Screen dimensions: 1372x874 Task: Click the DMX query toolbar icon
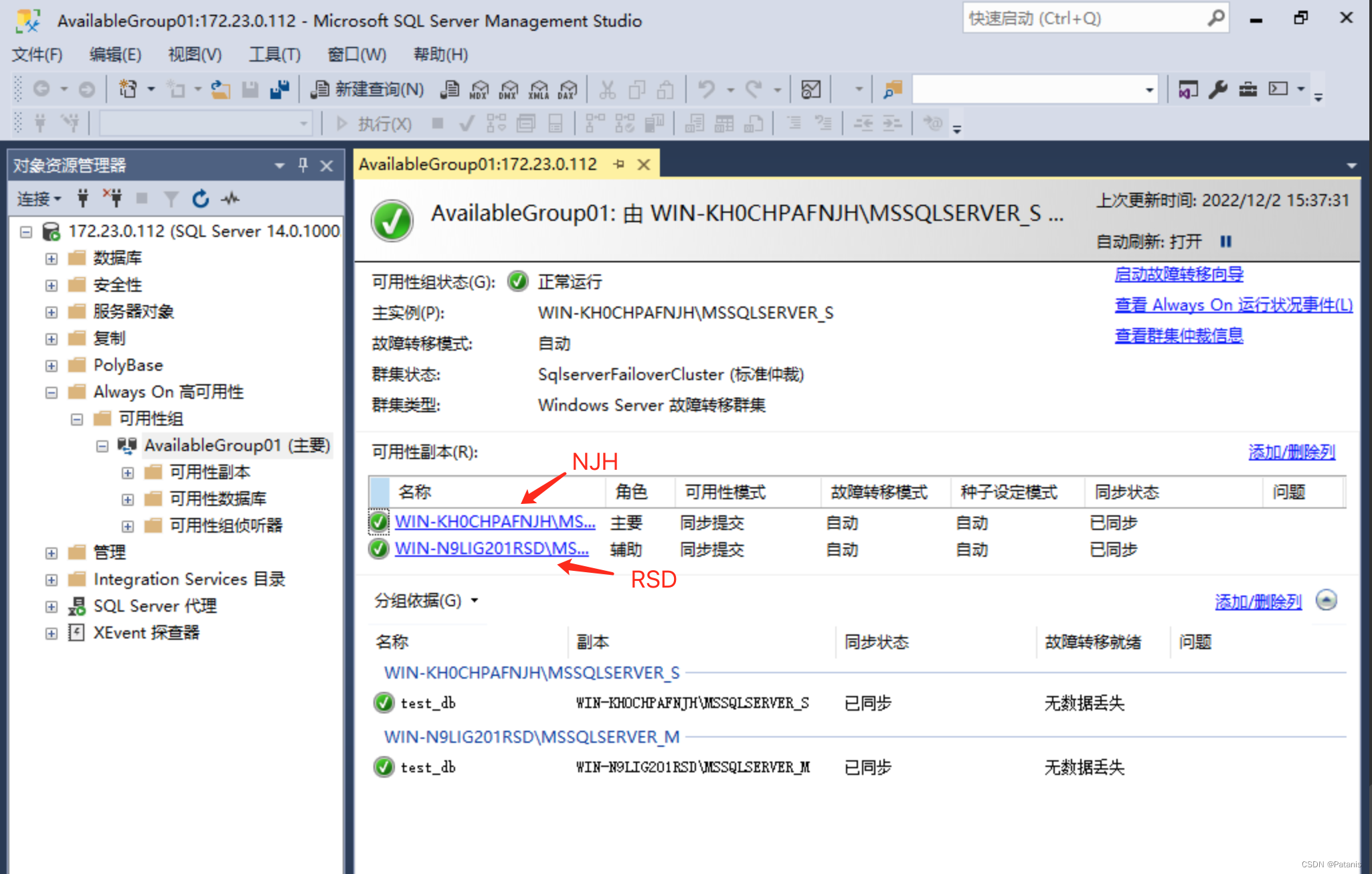tap(509, 89)
